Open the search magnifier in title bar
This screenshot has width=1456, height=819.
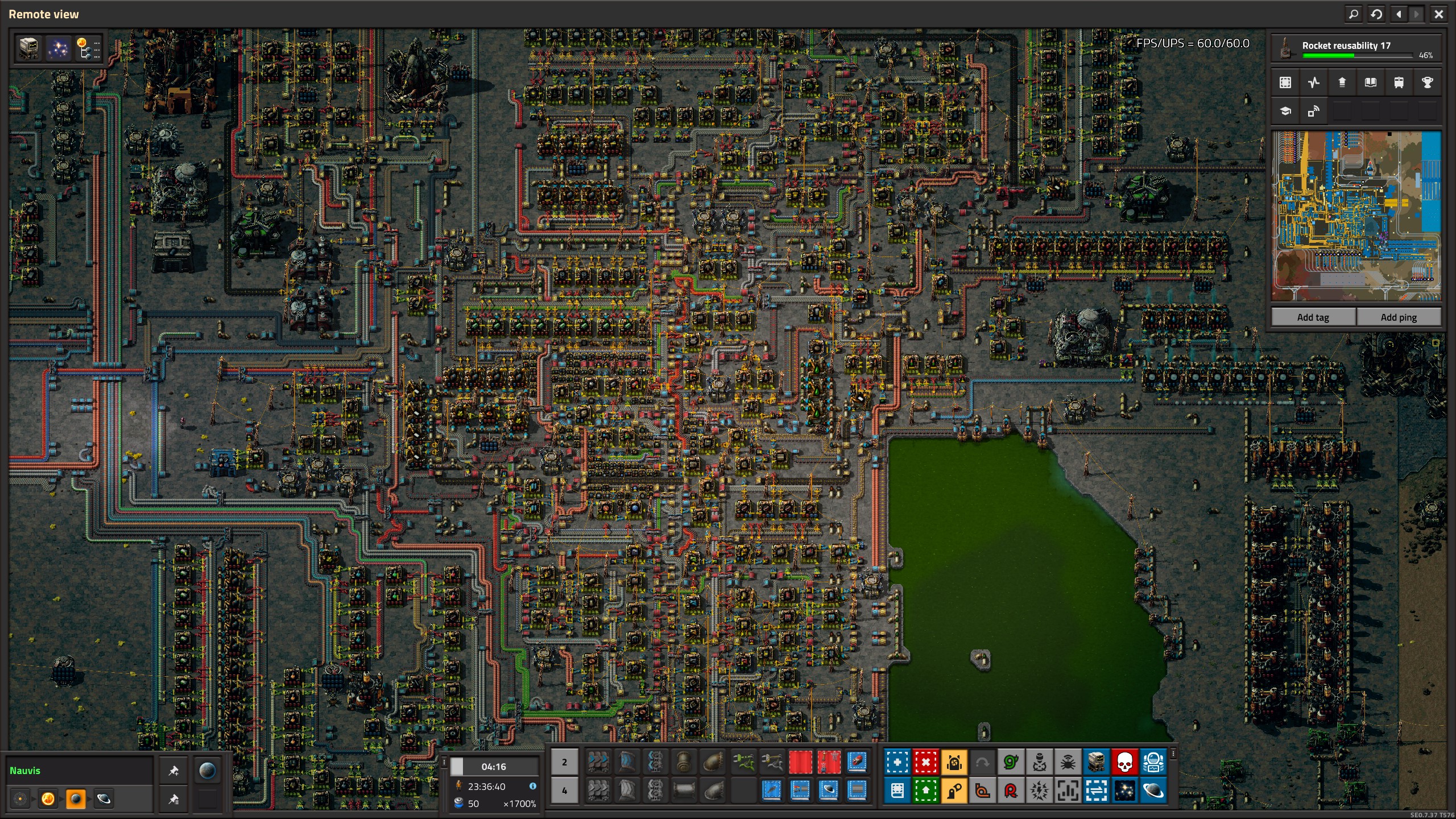pyautogui.click(x=1354, y=14)
